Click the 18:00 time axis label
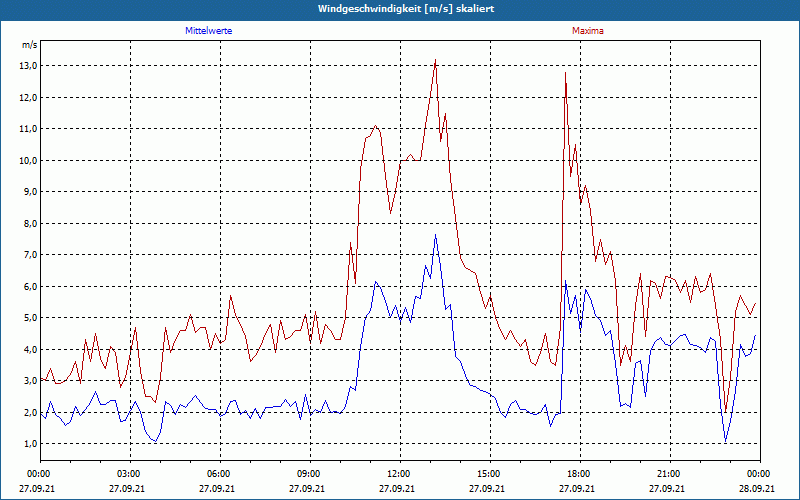The width and height of the screenshot is (800, 500). (580, 474)
